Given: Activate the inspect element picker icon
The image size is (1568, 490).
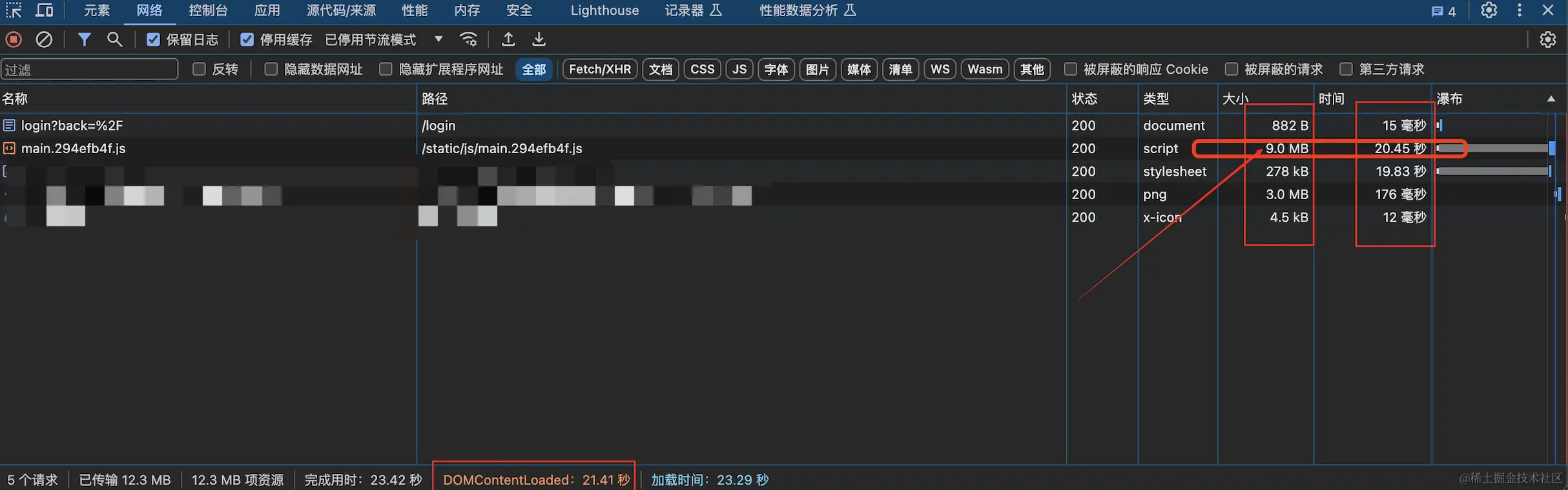Looking at the screenshot, I should coord(14,10).
